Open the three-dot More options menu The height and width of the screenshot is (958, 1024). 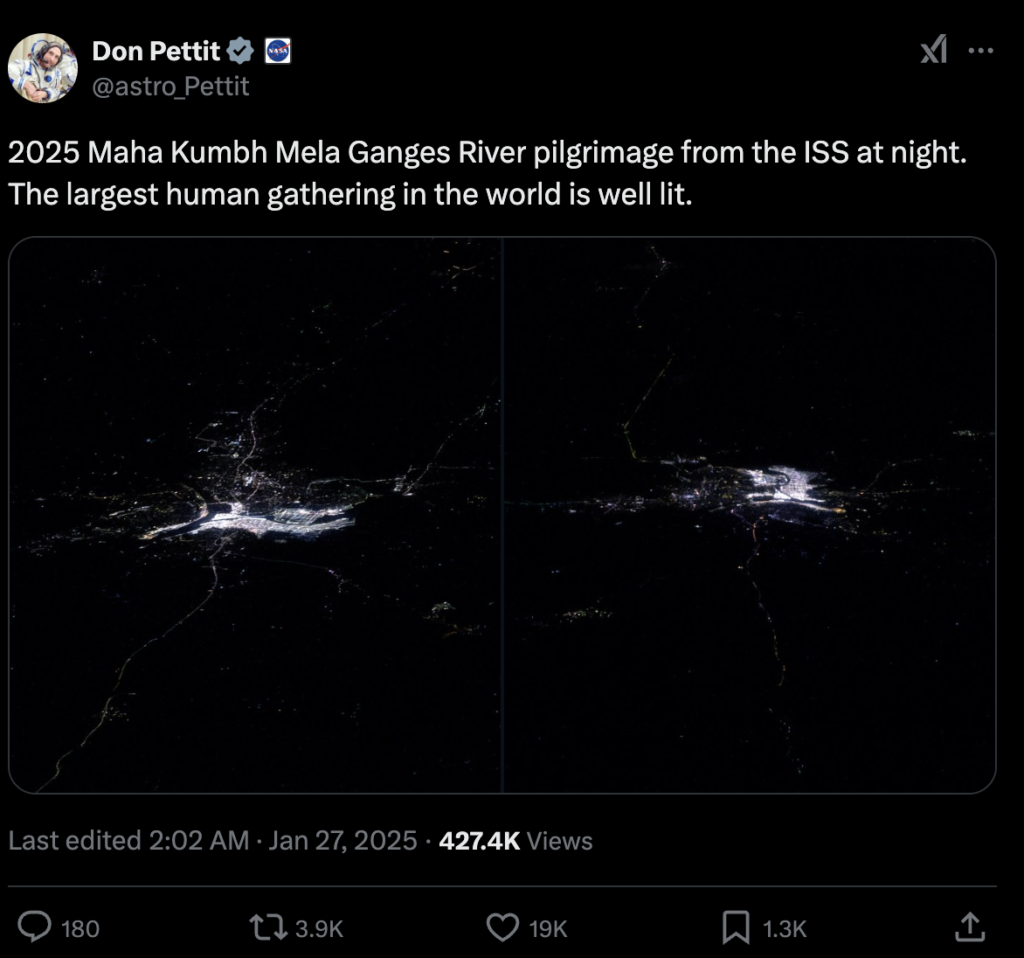point(981,51)
